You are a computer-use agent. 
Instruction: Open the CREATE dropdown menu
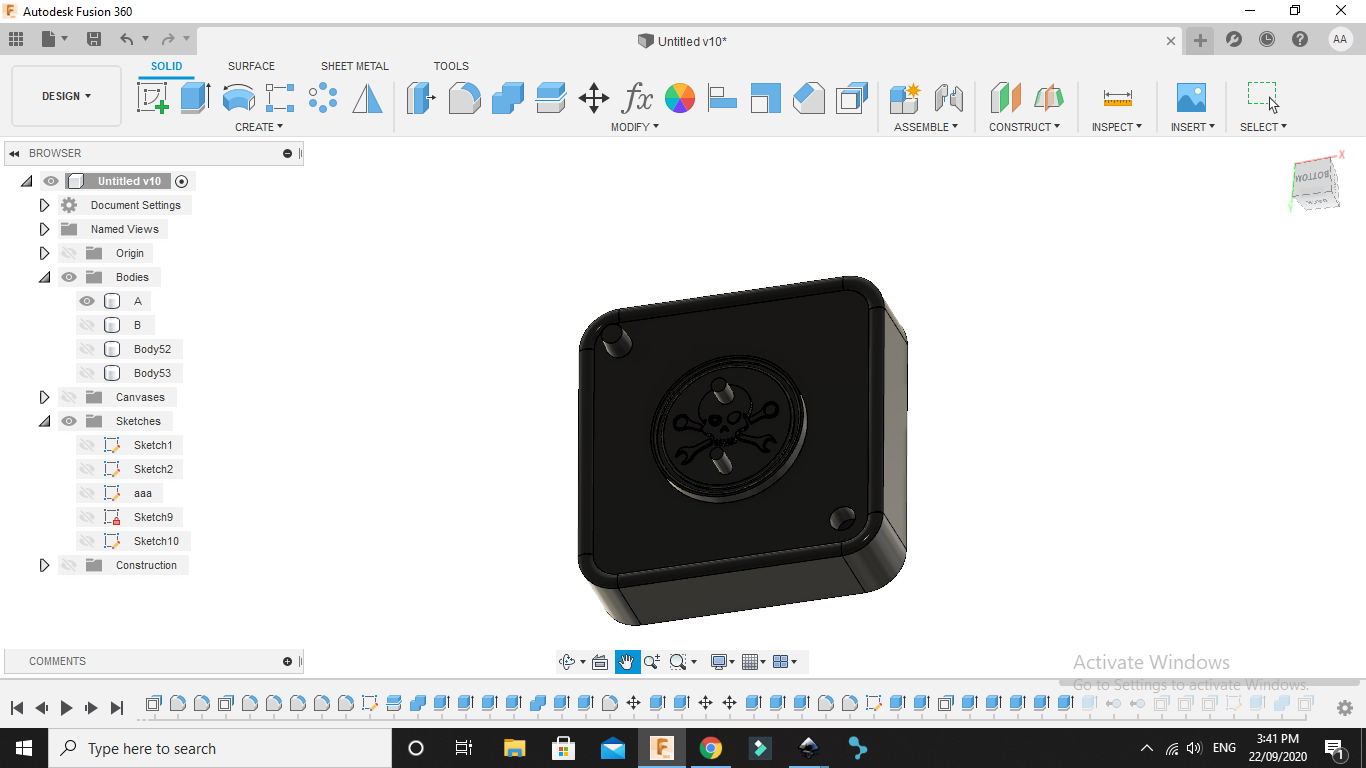point(259,127)
